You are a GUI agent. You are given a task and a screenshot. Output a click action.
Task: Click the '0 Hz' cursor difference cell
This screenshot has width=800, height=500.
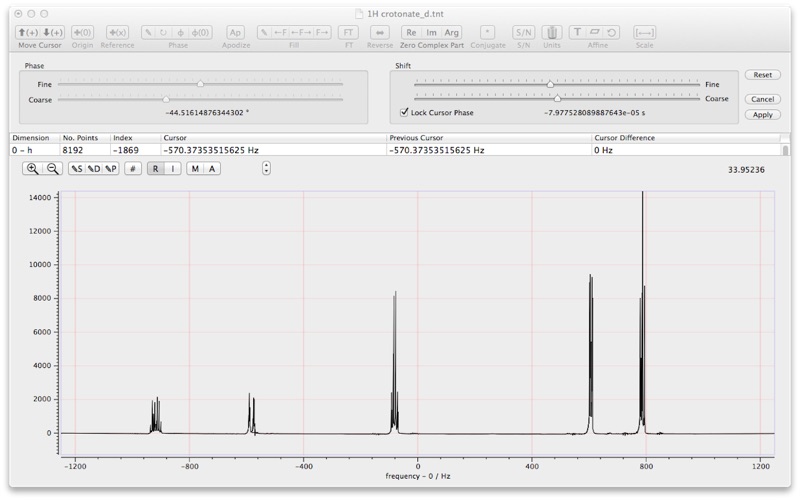(x=686, y=150)
